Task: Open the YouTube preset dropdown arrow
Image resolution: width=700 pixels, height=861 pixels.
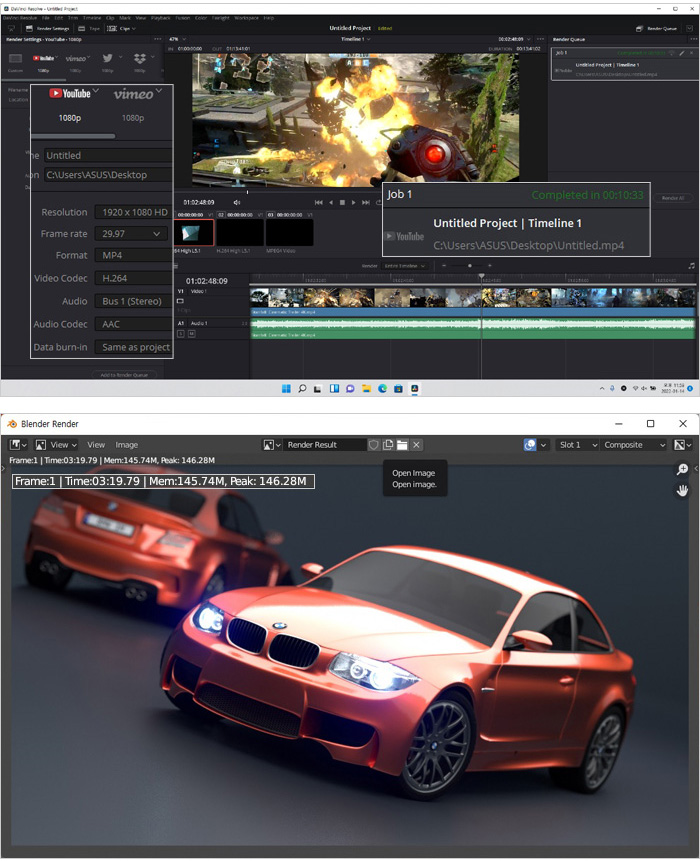Action: tap(57, 57)
